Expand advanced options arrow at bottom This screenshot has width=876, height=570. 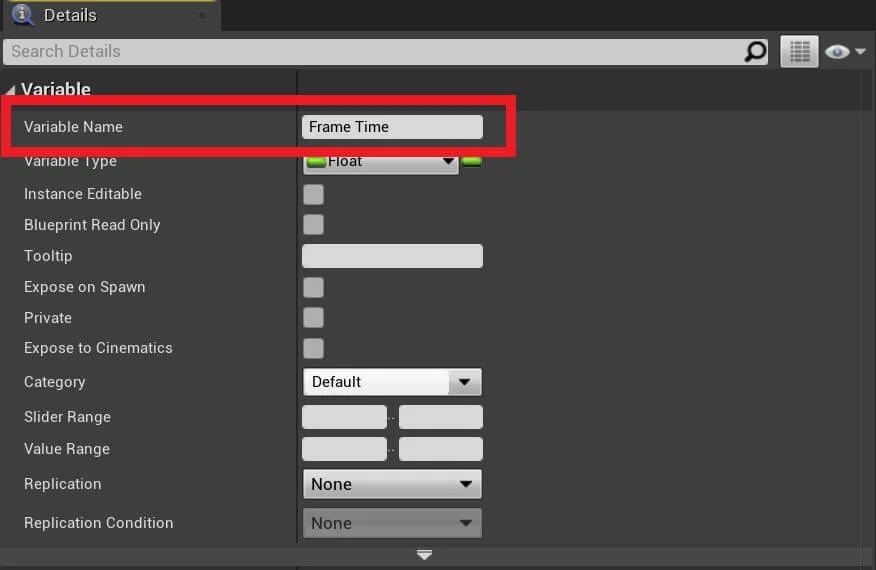pyautogui.click(x=424, y=555)
